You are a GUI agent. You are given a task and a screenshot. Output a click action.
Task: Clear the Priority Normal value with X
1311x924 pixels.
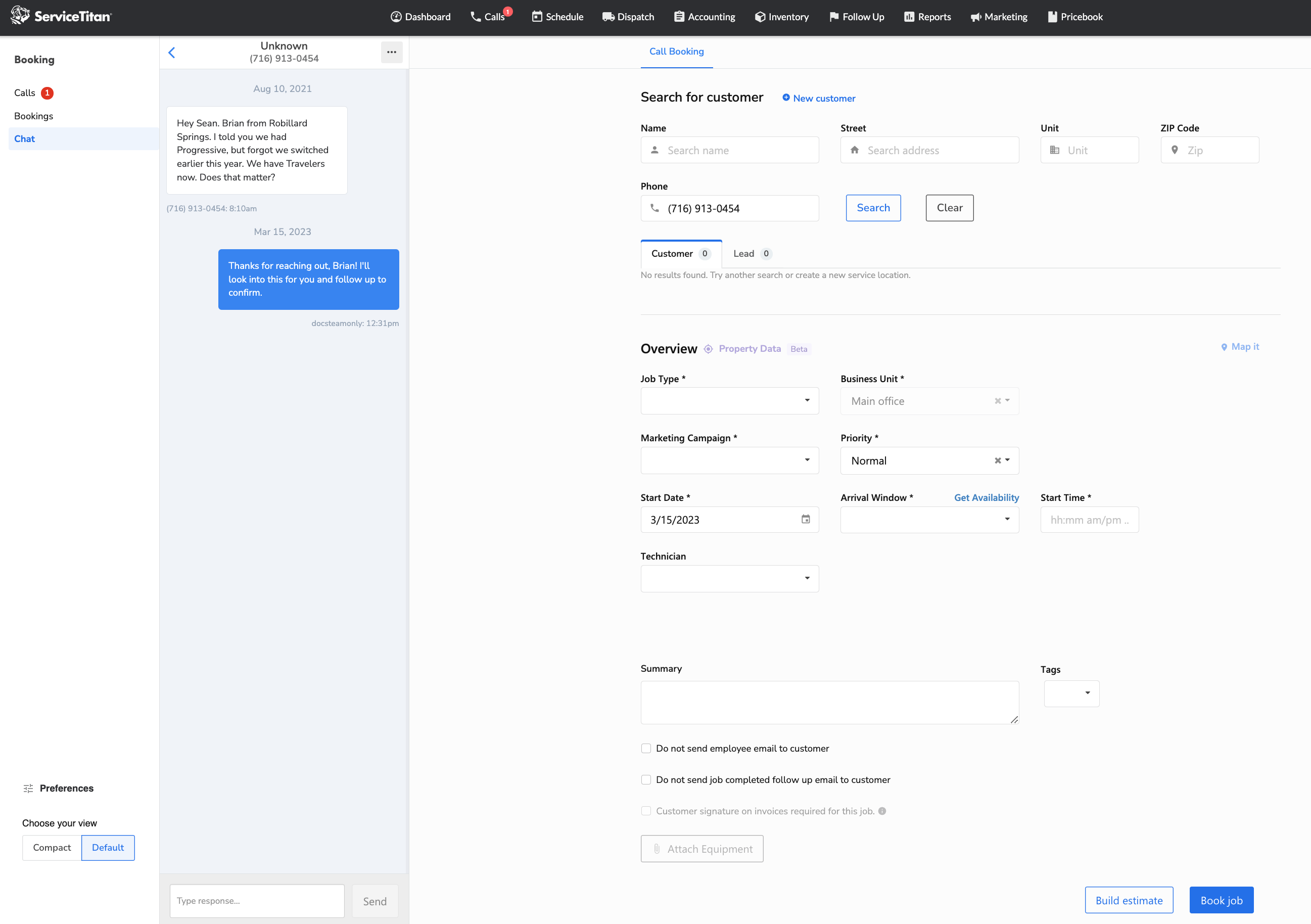997,460
